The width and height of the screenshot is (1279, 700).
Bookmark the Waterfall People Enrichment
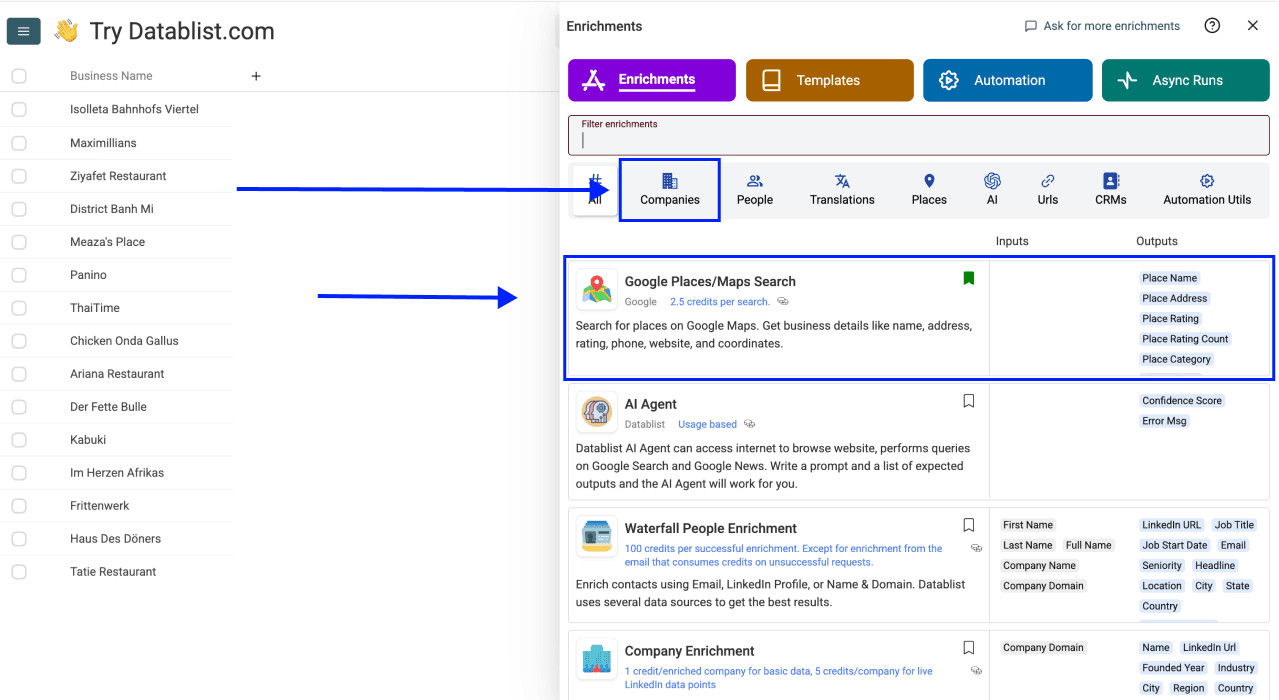968,524
